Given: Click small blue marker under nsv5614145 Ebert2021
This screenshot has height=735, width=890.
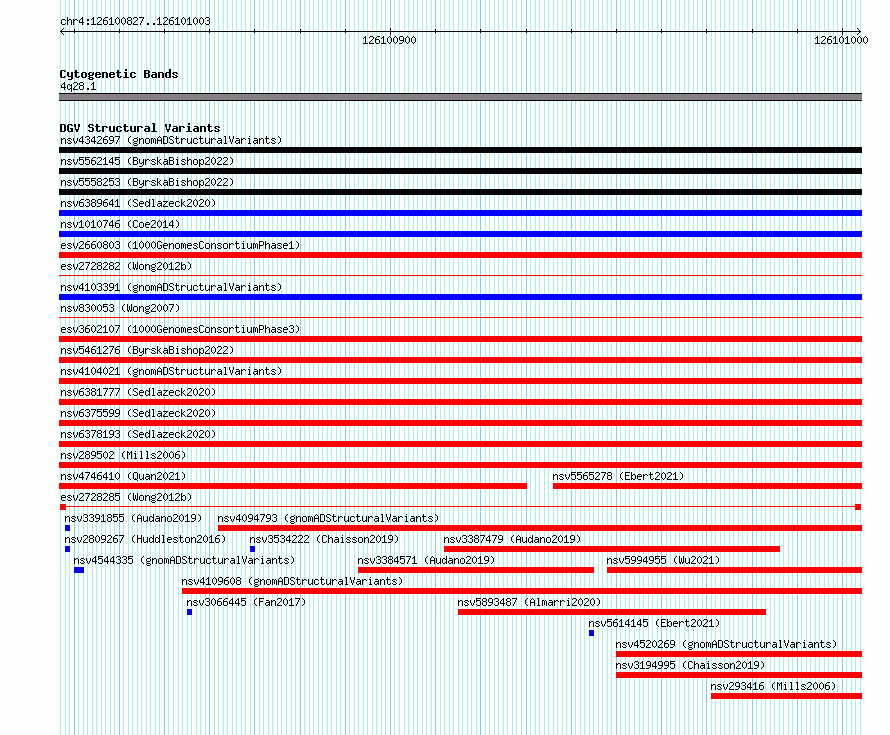Looking at the screenshot, I should (591, 633).
